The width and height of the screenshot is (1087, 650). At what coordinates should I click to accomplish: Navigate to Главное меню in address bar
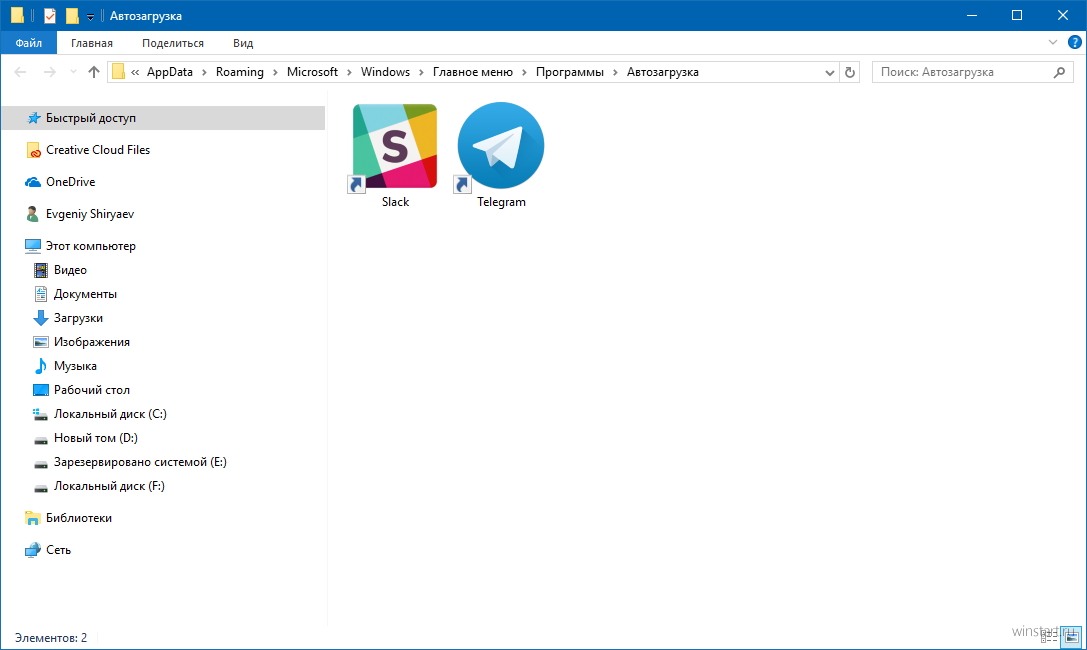(x=473, y=72)
